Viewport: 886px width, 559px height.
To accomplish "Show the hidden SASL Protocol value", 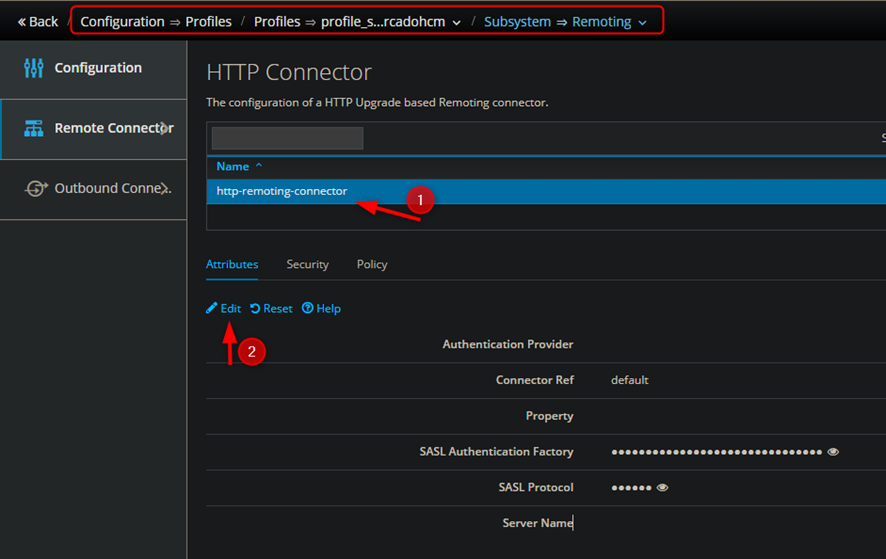I will pos(662,488).
